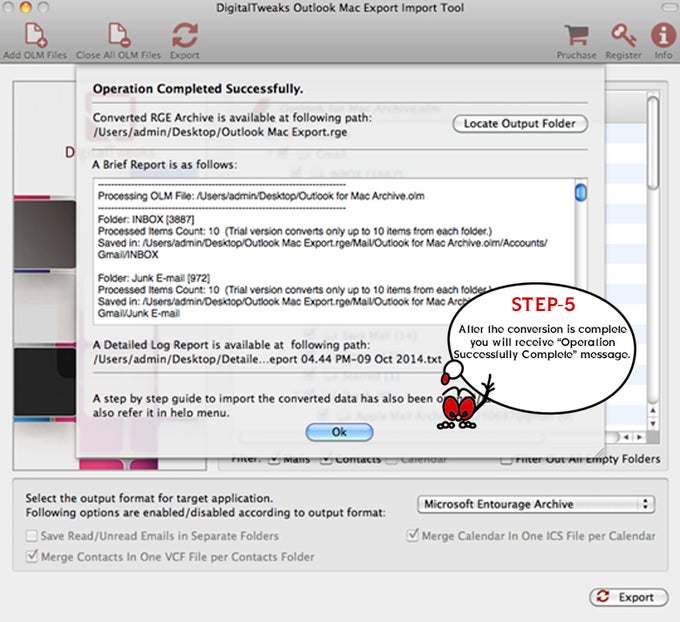Toggle the Filter Out All Empty Folders checkbox
Viewport: 680px width, 622px height.
(x=506, y=460)
